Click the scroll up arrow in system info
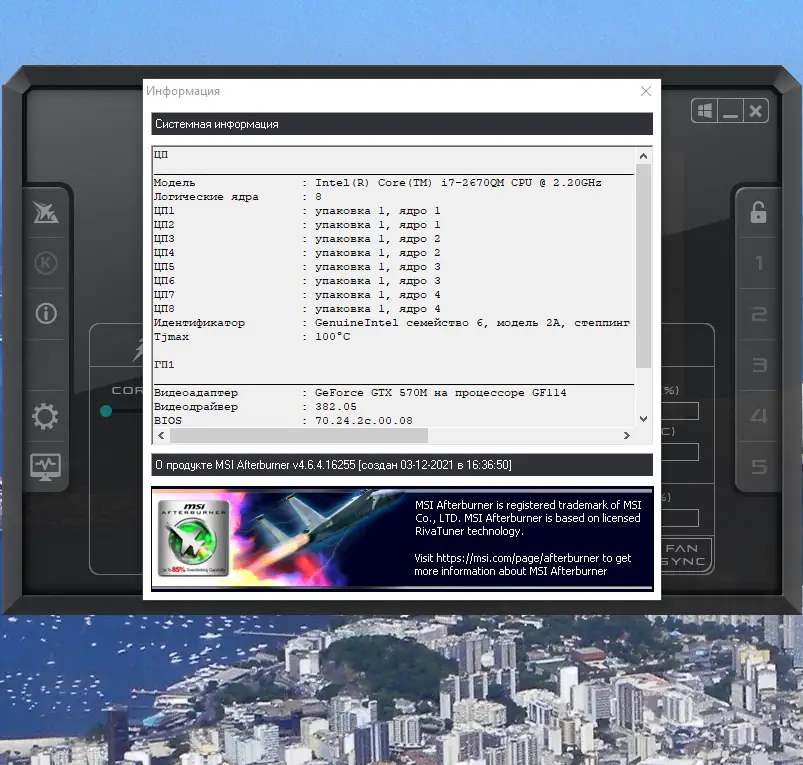 pyautogui.click(x=644, y=156)
